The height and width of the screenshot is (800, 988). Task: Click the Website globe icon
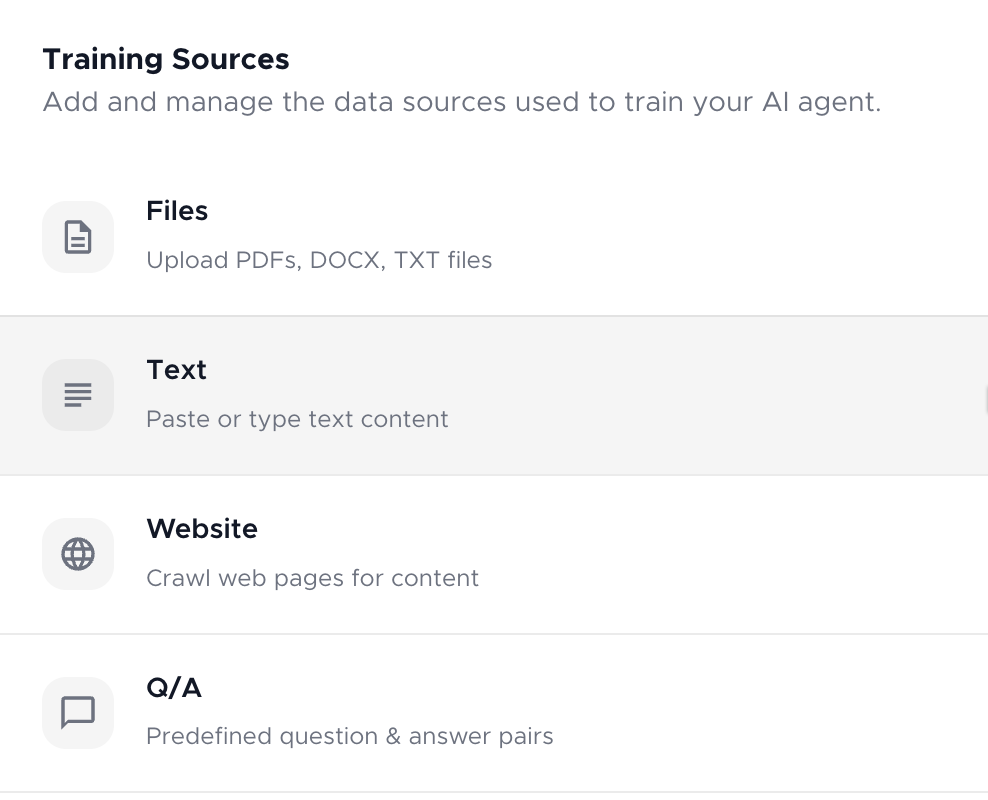click(78, 554)
